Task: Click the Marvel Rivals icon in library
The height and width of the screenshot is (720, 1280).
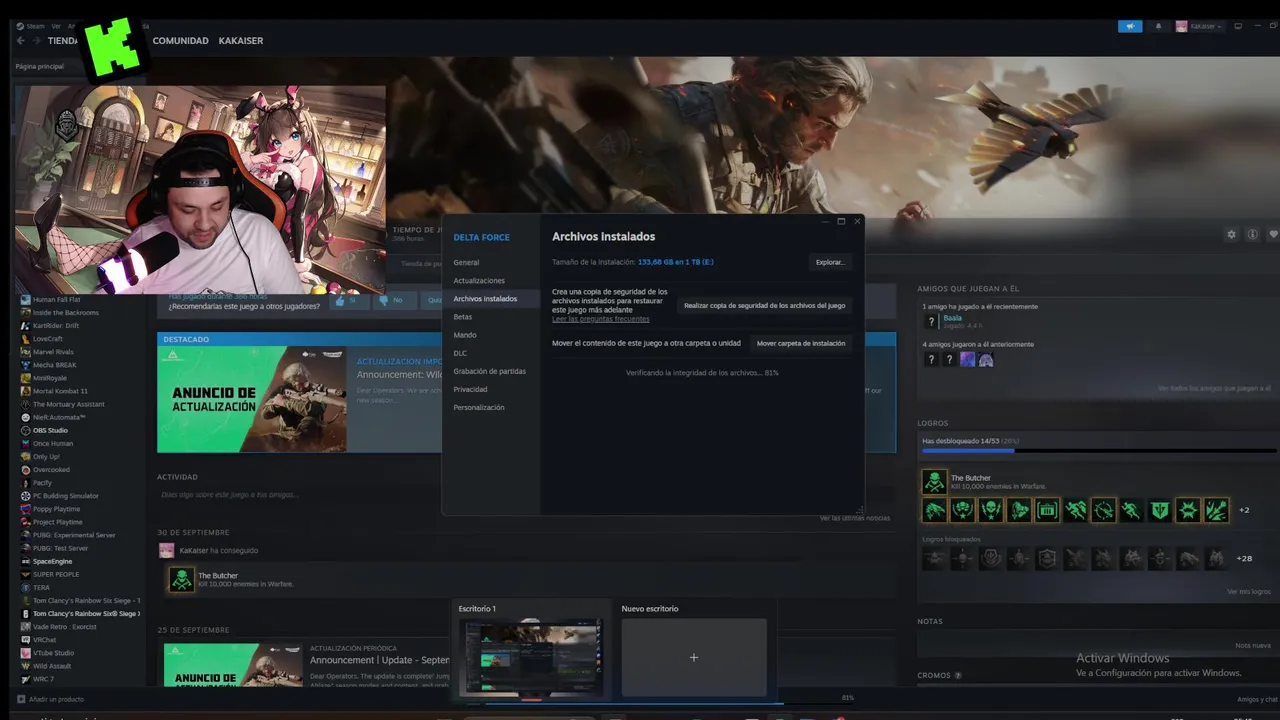Action: pos(25,352)
